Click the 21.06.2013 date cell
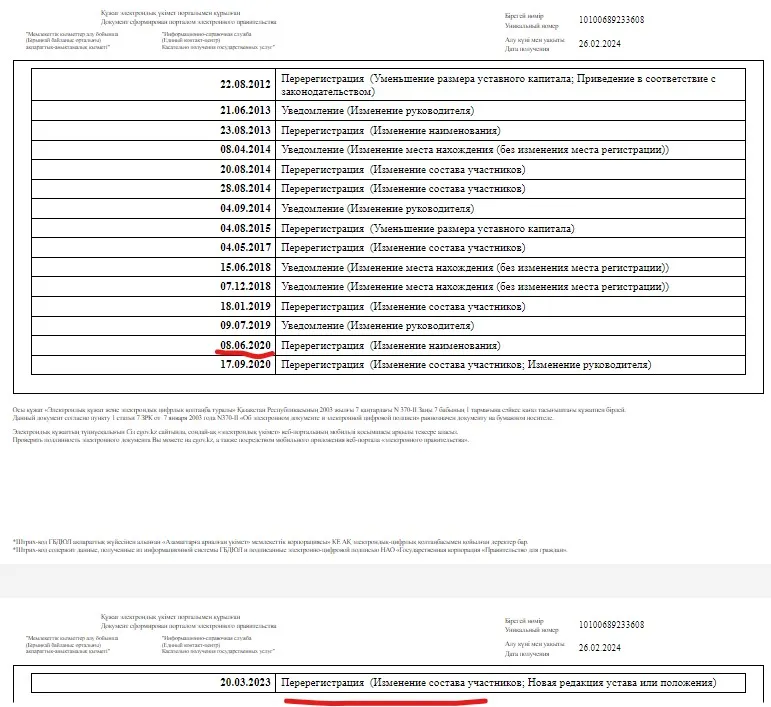This screenshot has height=707, width=771. (246, 110)
